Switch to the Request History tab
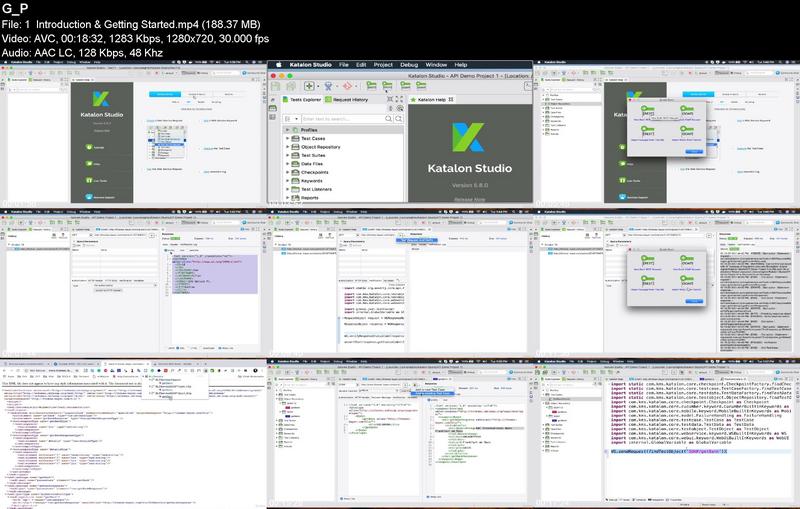This screenshot has width=800, height=509. (x=346, y=99)
